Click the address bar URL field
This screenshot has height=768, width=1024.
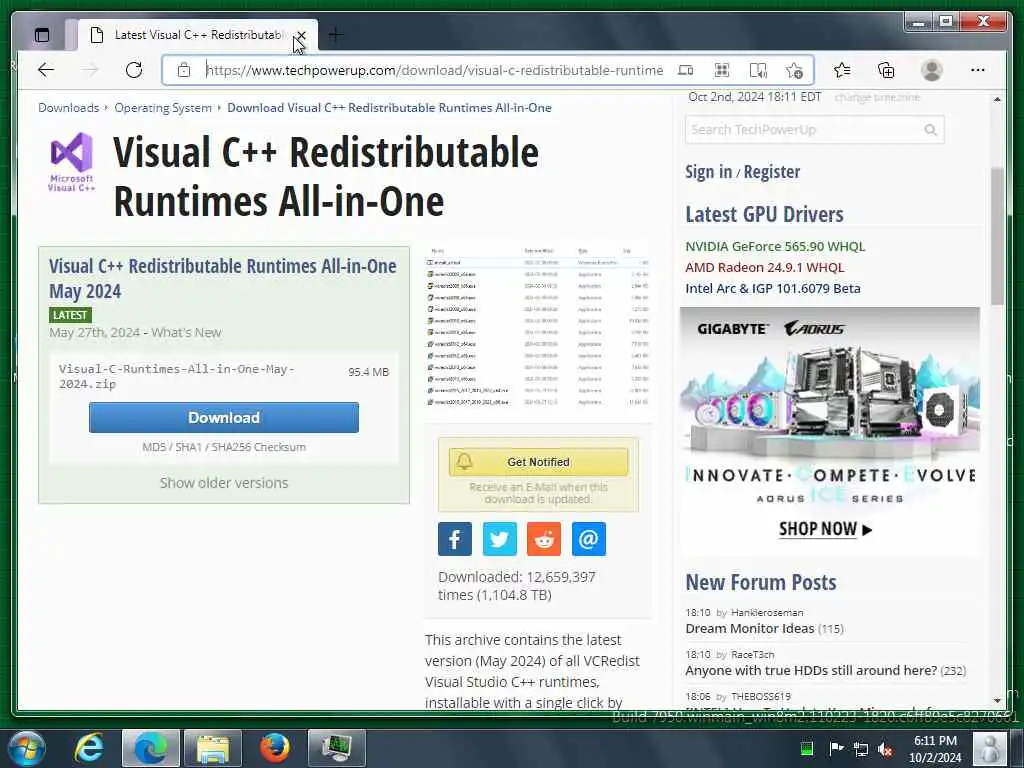tap(435, 70)
